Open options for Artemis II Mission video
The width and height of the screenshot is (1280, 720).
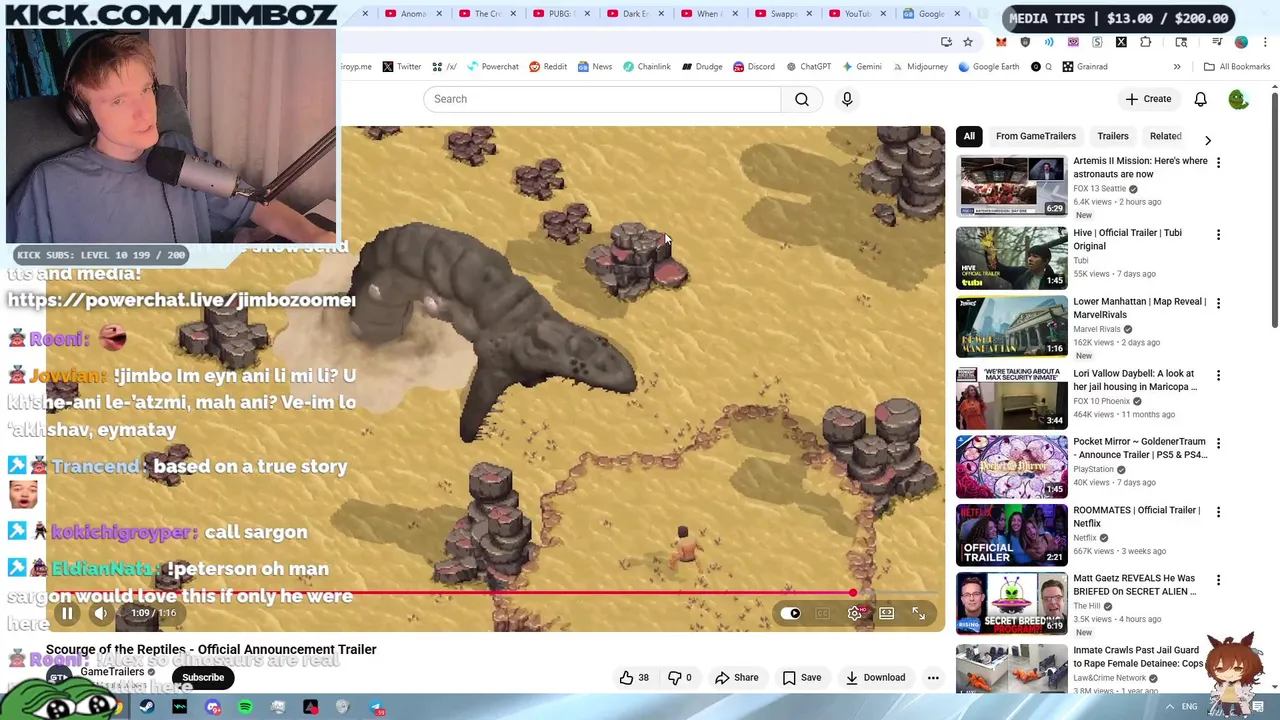[1218, 162]
